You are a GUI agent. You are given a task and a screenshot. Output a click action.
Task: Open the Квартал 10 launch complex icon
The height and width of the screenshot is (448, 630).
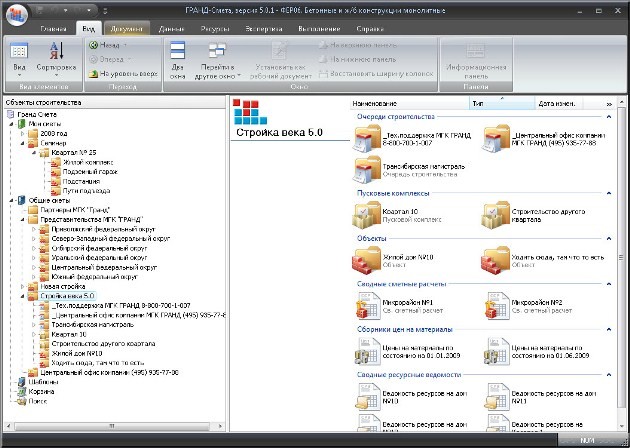(366, 215)
